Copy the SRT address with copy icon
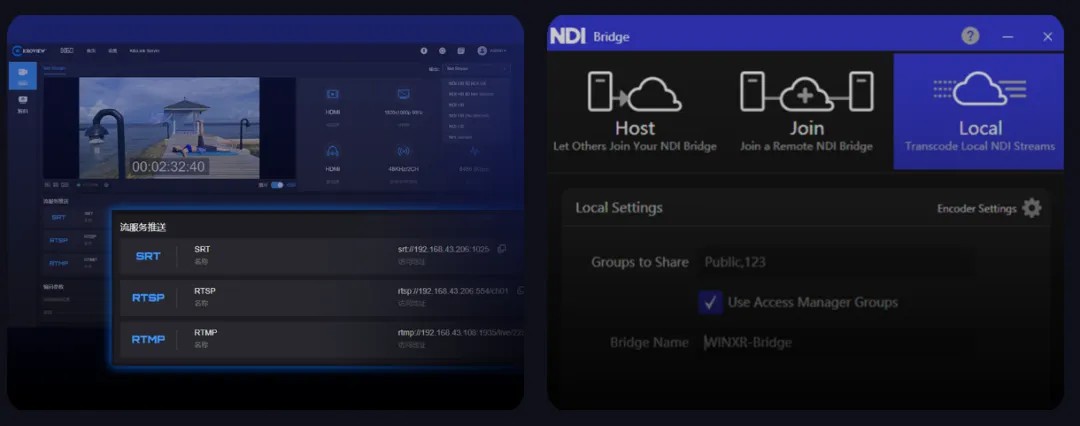Viewport: 1080px width, 426px height. (501, 249)
